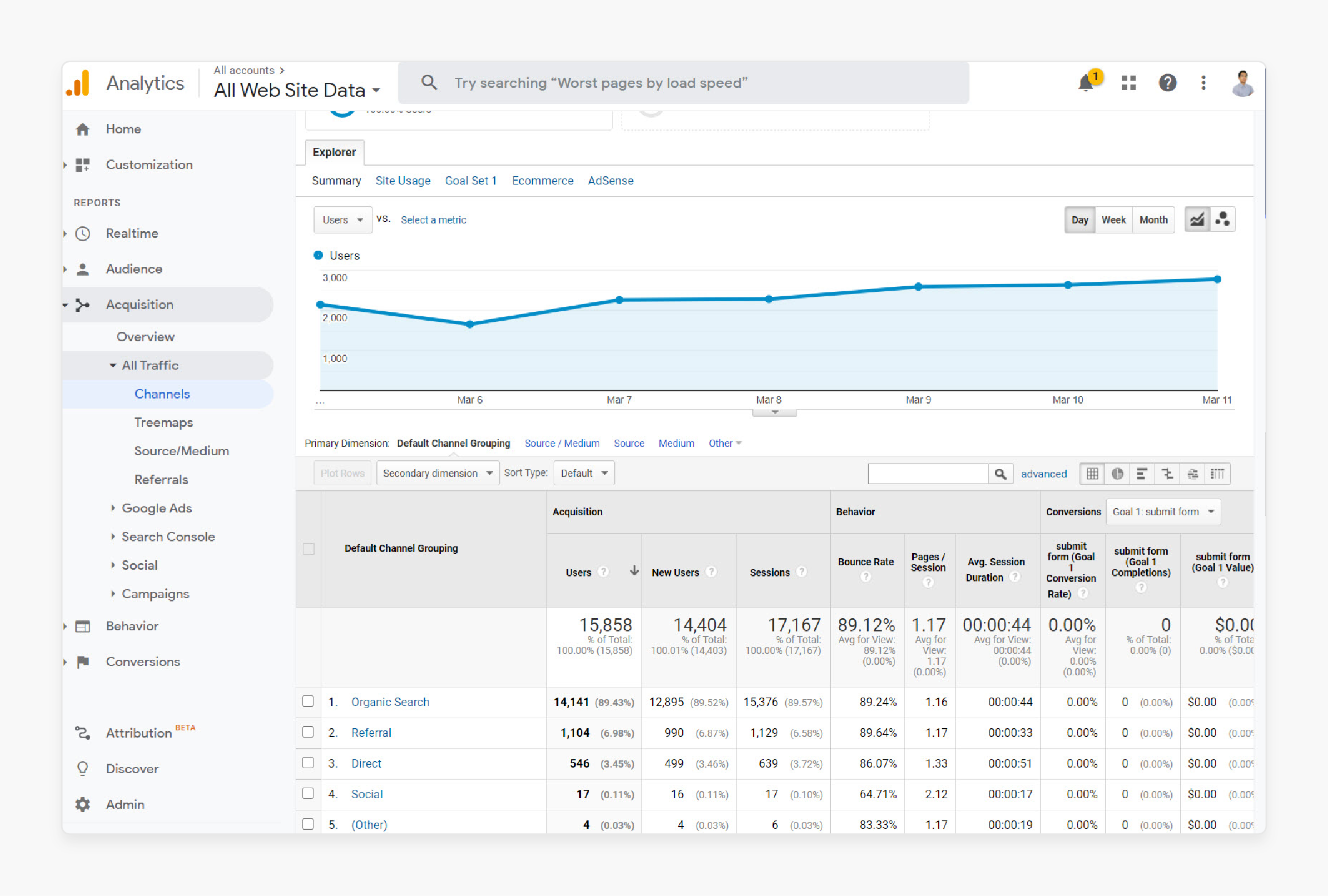This screenshot has height=896, width=1328.
Task: Open the apps grid icon
Action: point(1128,83)
